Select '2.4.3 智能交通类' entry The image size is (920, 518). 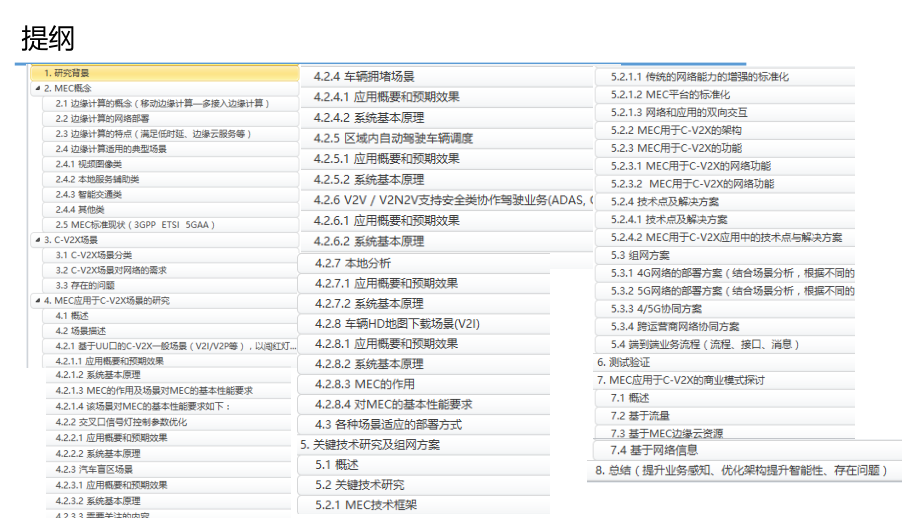tap(89, 194)
